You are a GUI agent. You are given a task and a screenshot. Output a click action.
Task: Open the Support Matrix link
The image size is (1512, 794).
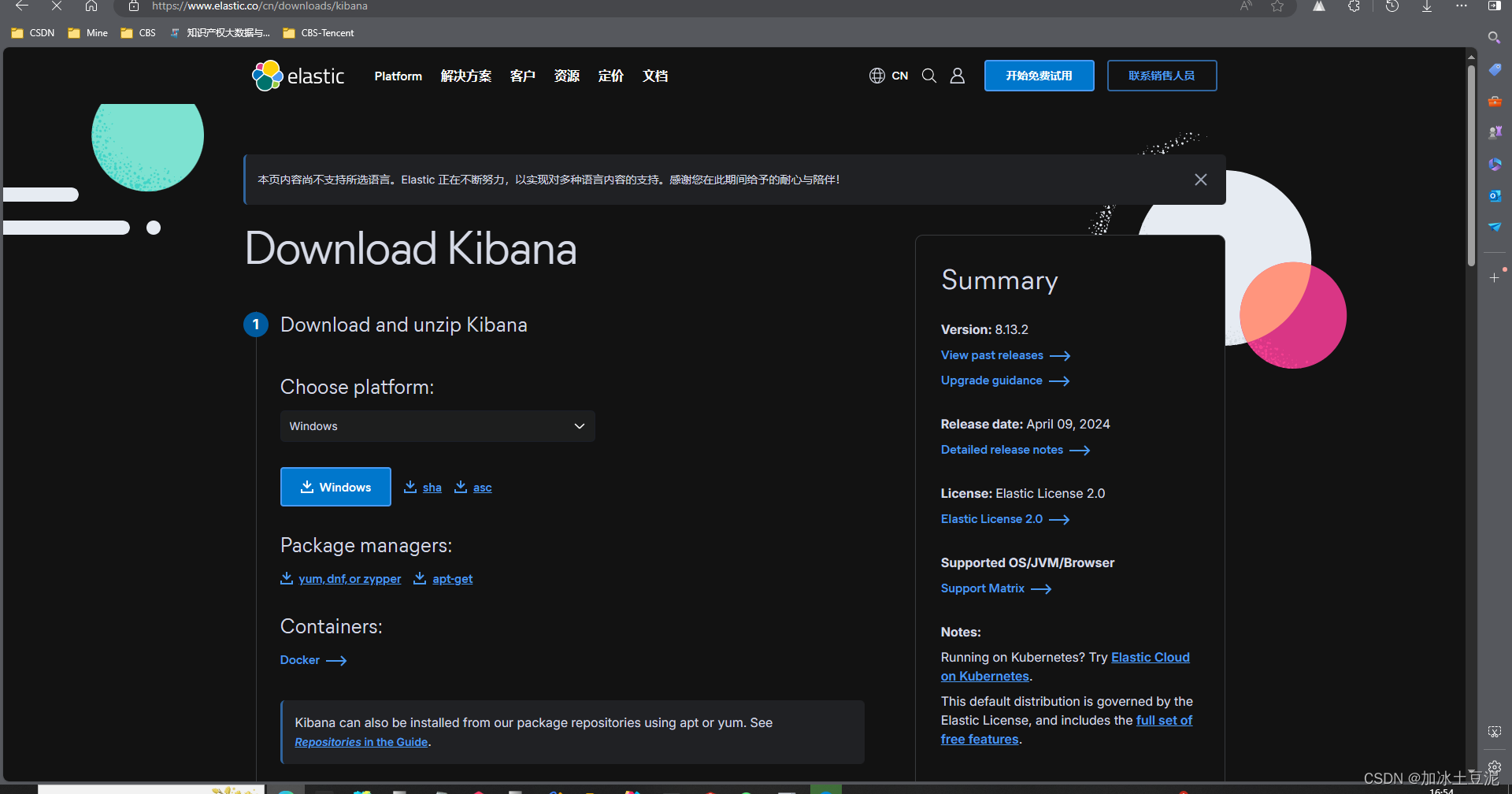(x=996, y=588)
